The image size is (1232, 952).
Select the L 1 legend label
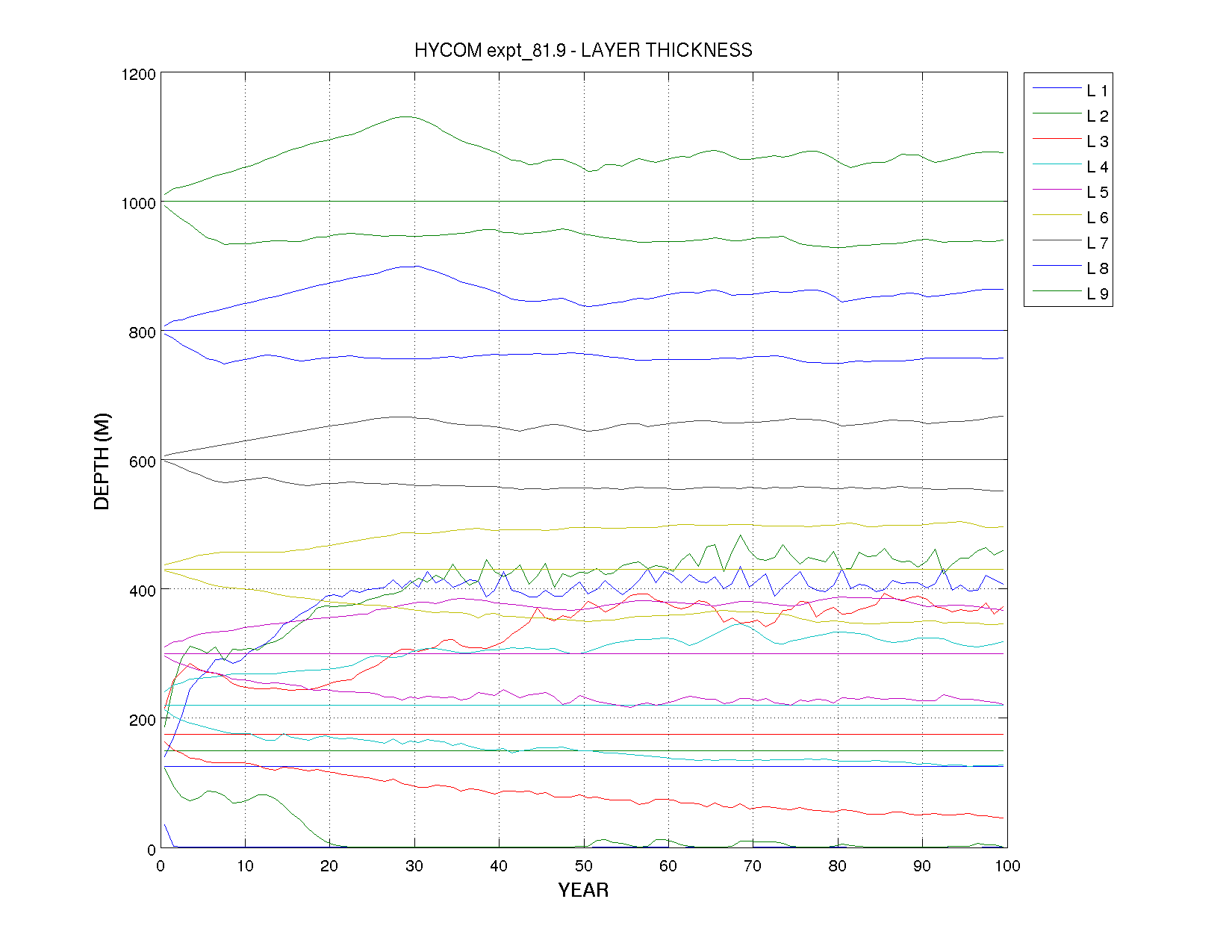pyautogui.click(x=1097, y=91)
